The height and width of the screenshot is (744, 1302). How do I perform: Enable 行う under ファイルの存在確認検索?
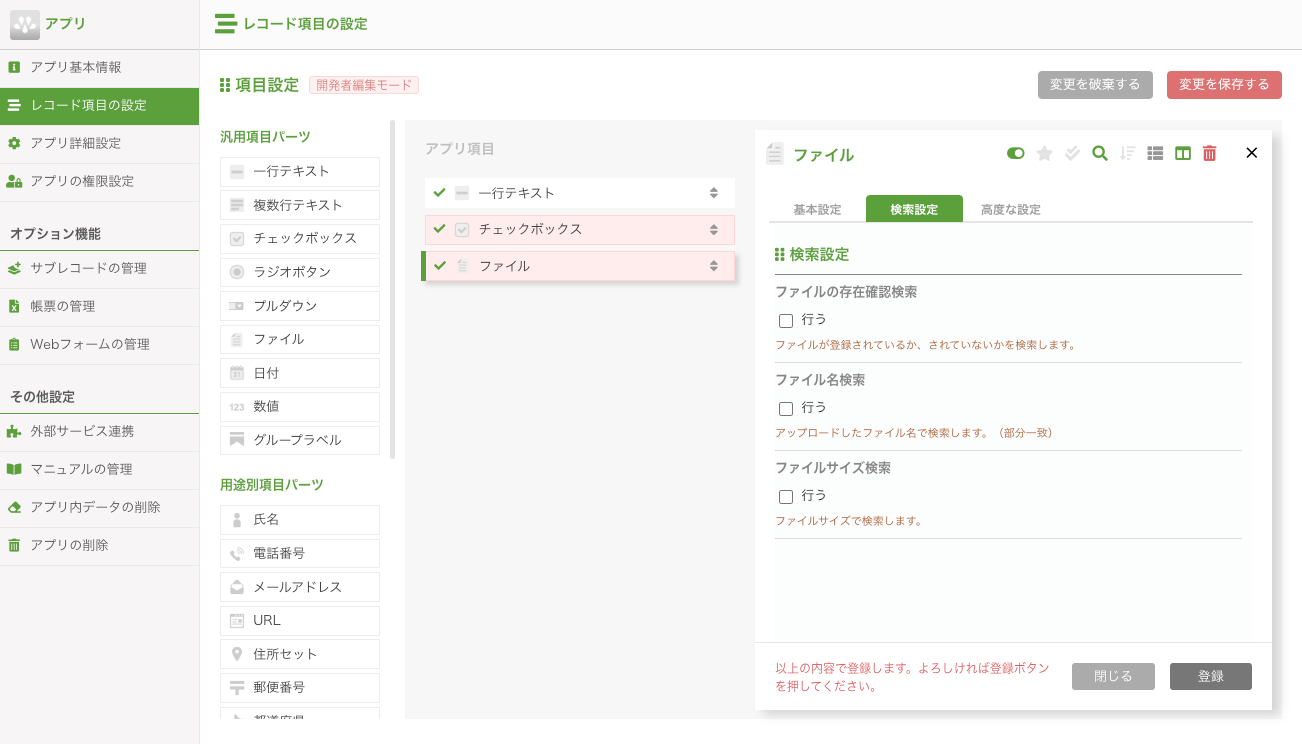[786, 320]
